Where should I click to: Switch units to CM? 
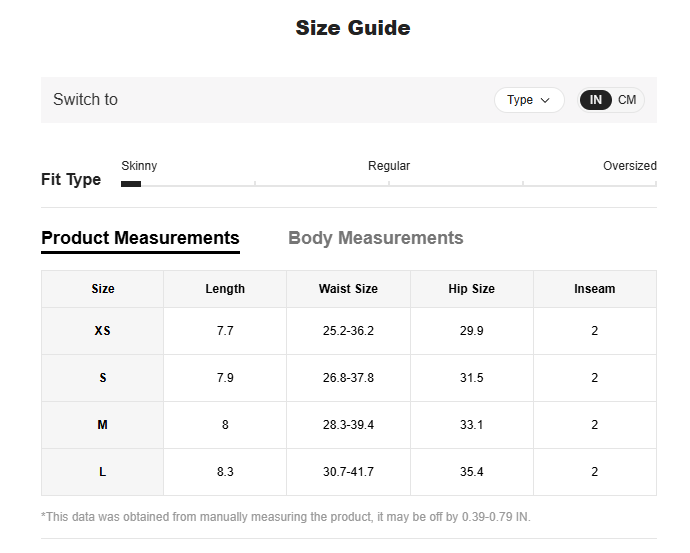tap(627, 100)
